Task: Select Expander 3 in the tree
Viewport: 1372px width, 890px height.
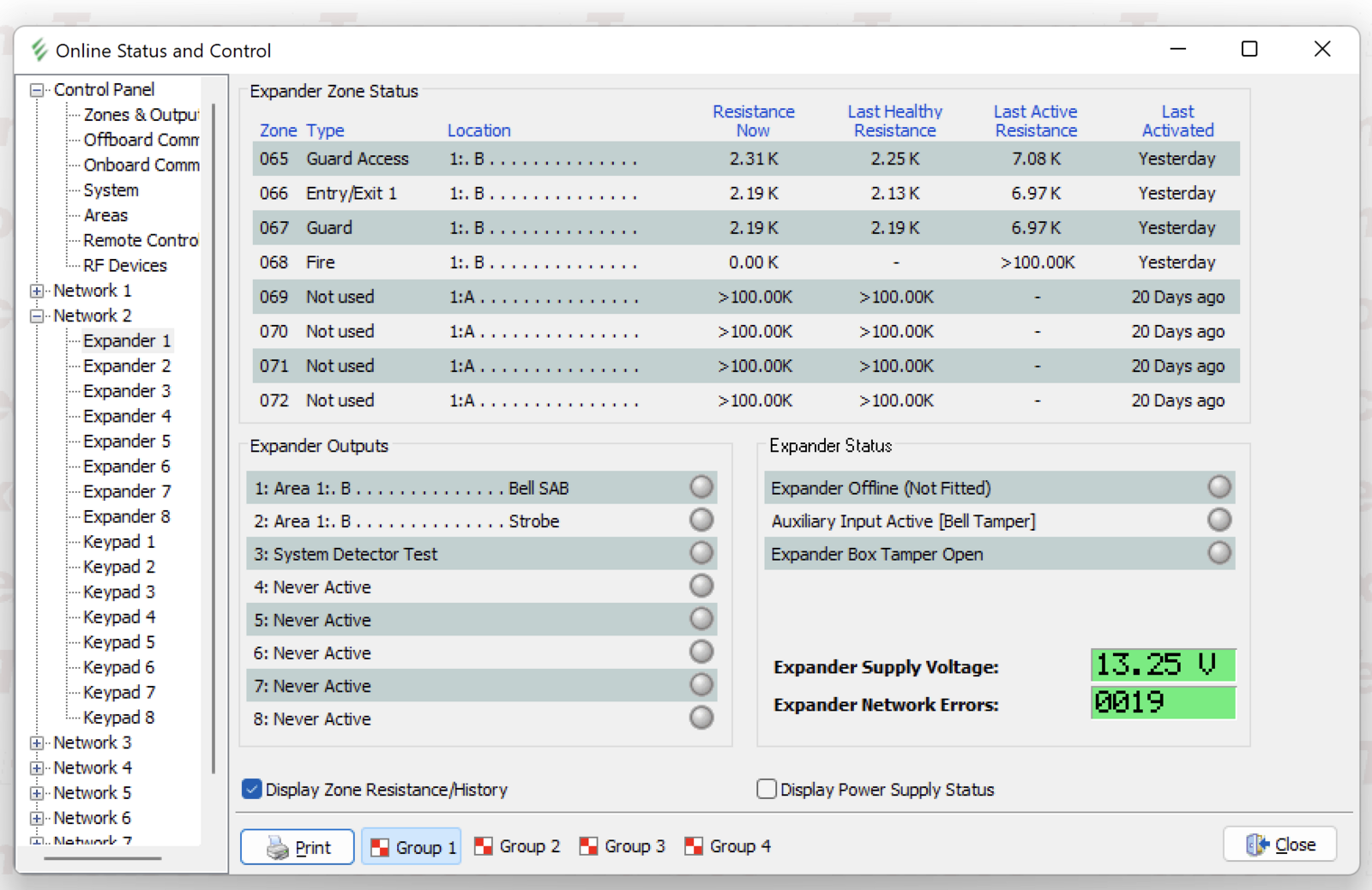Action: 126,391
